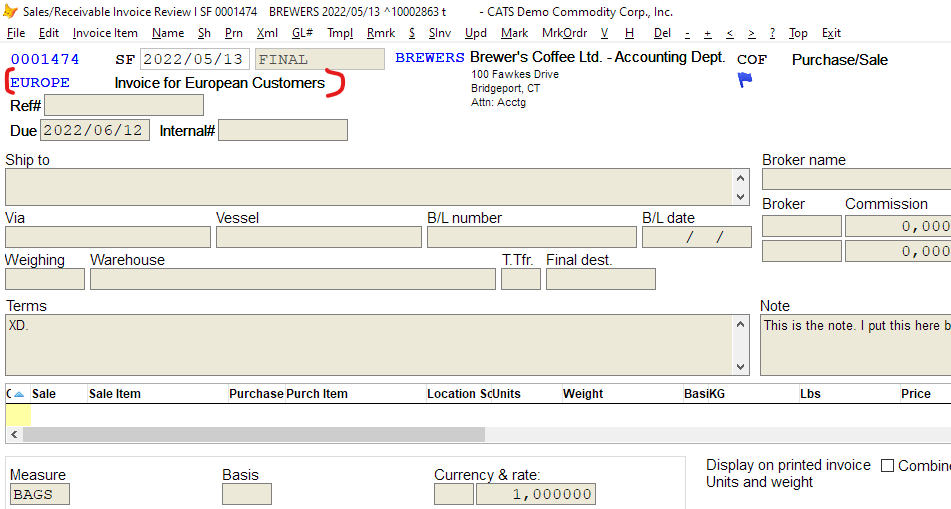Go to previous record with < menu
The image size is (951, 509).
pos(730,33)
